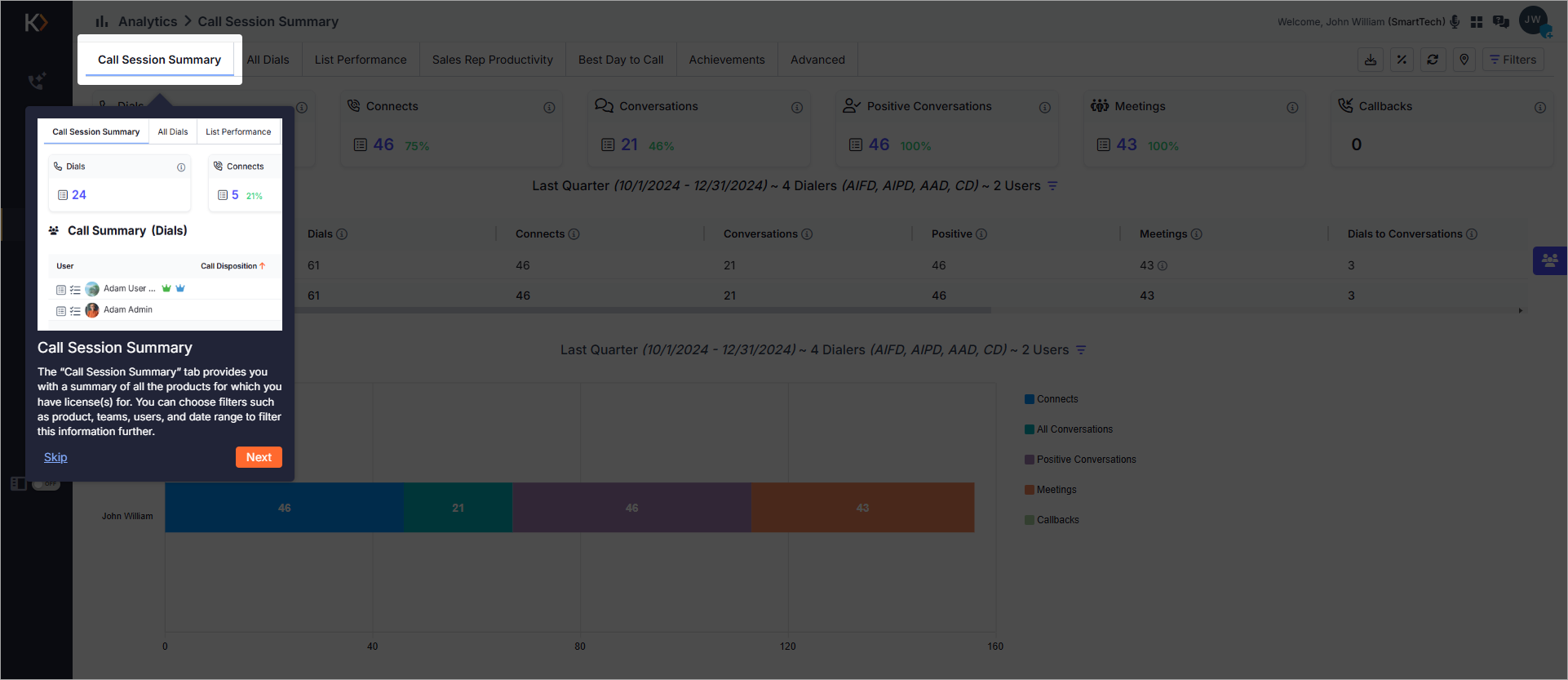Click the info icon on Connects card

(x=549, y=108)
